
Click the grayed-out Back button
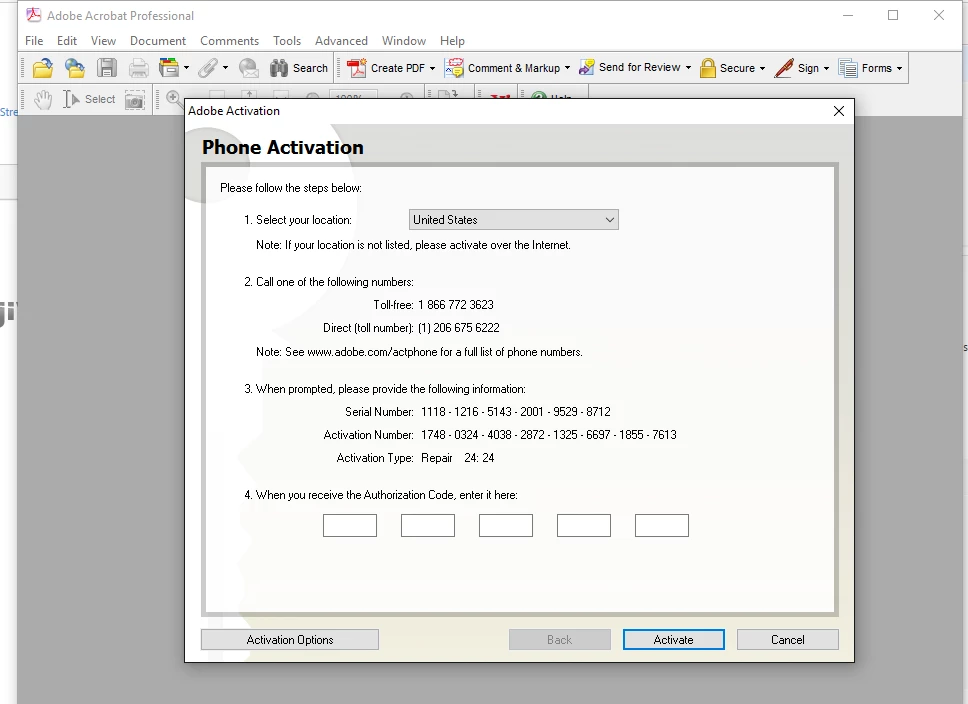pos(560,640)
